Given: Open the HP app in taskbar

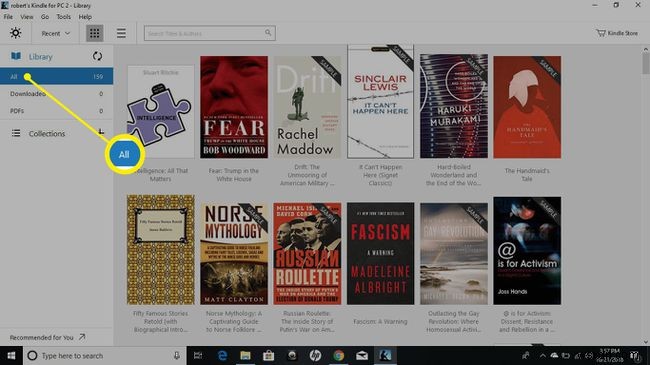Looking at the screenshot, I should pos(315,355).
